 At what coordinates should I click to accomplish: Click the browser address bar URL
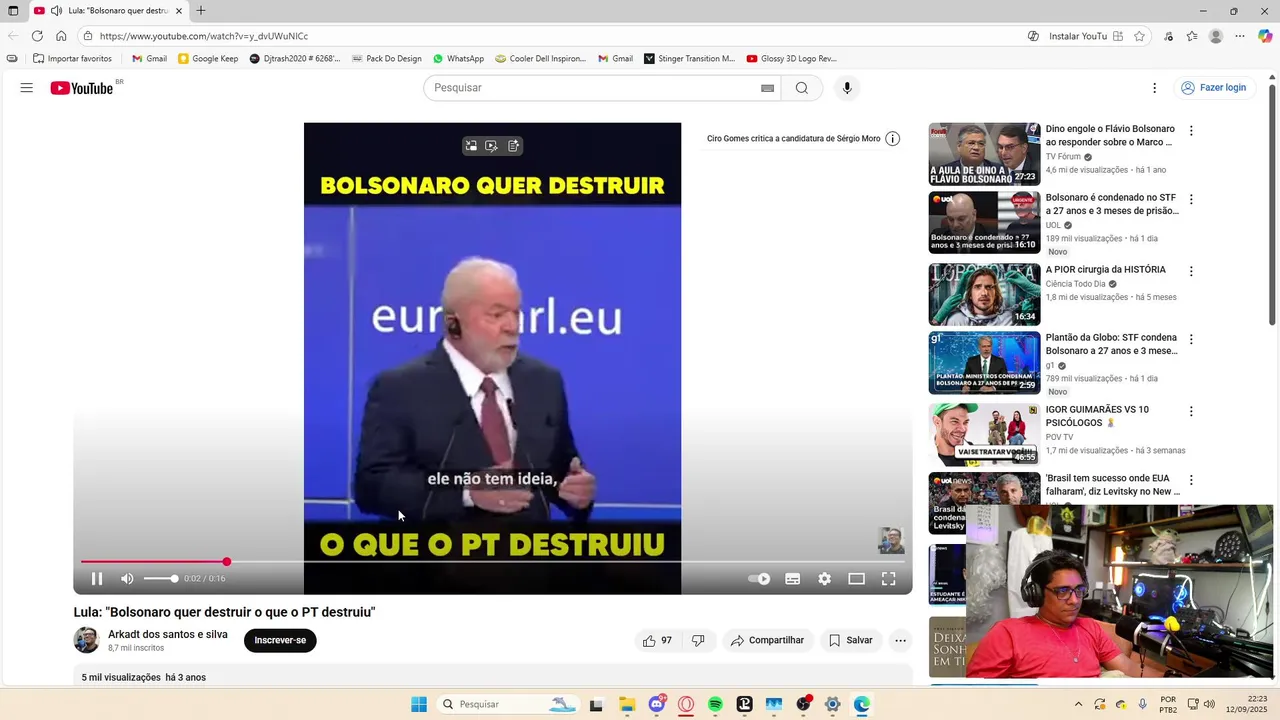click(x=204, y=36)
